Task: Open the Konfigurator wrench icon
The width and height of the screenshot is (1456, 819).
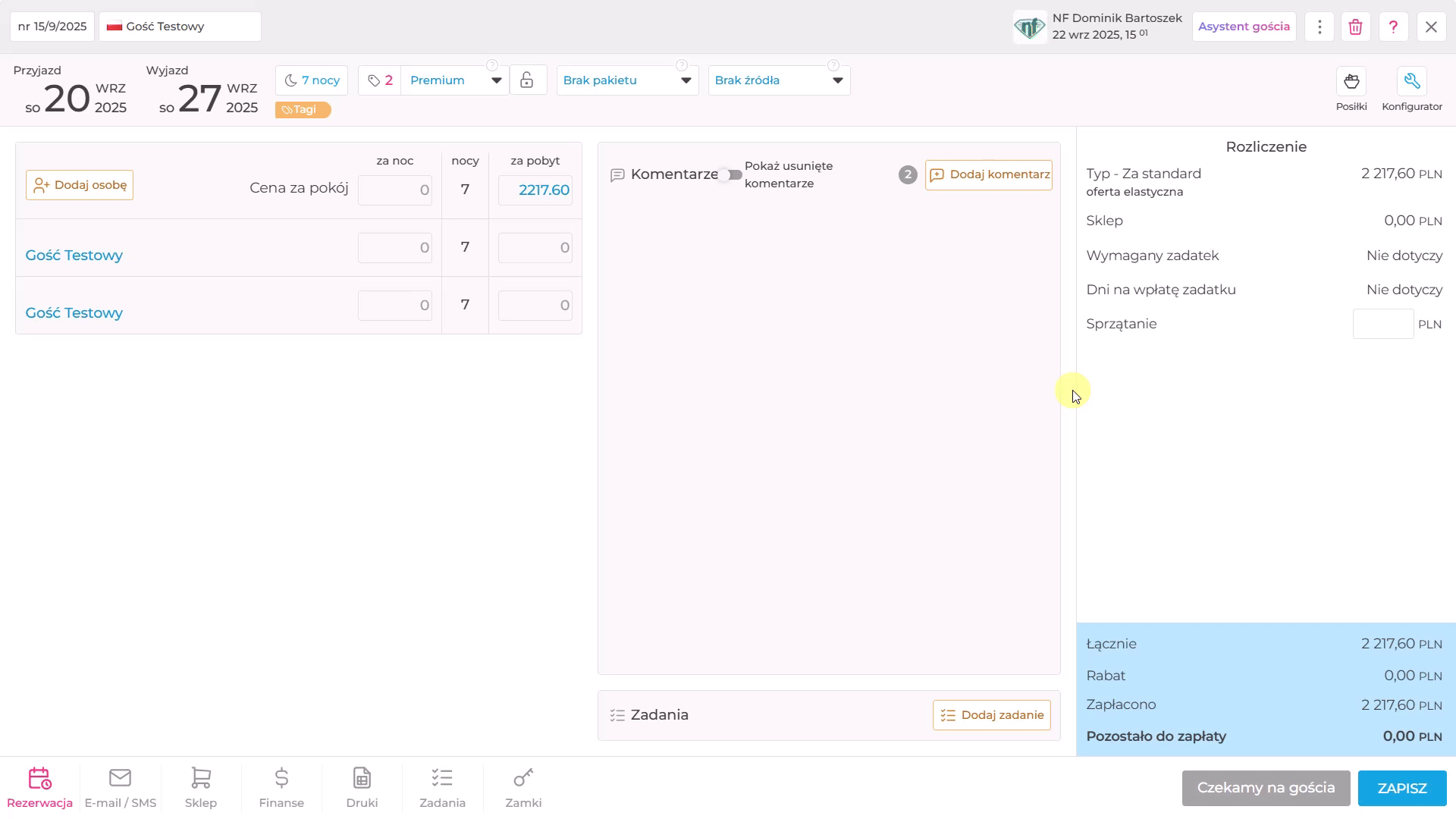Action: tap(1411, 81)
